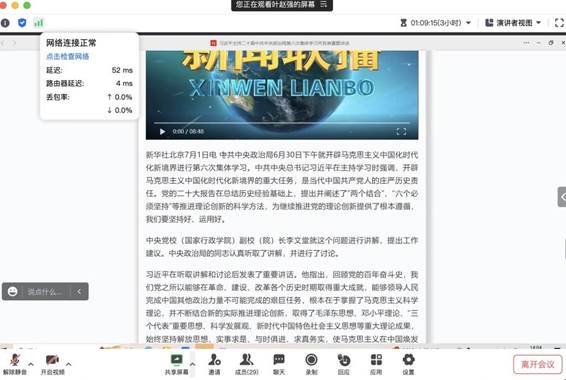
Task: Unmute microphone with 解除静音
Action: (14, 364)
